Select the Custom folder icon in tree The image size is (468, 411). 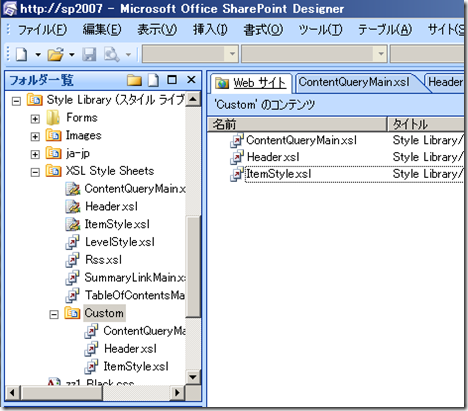[72, 313]
